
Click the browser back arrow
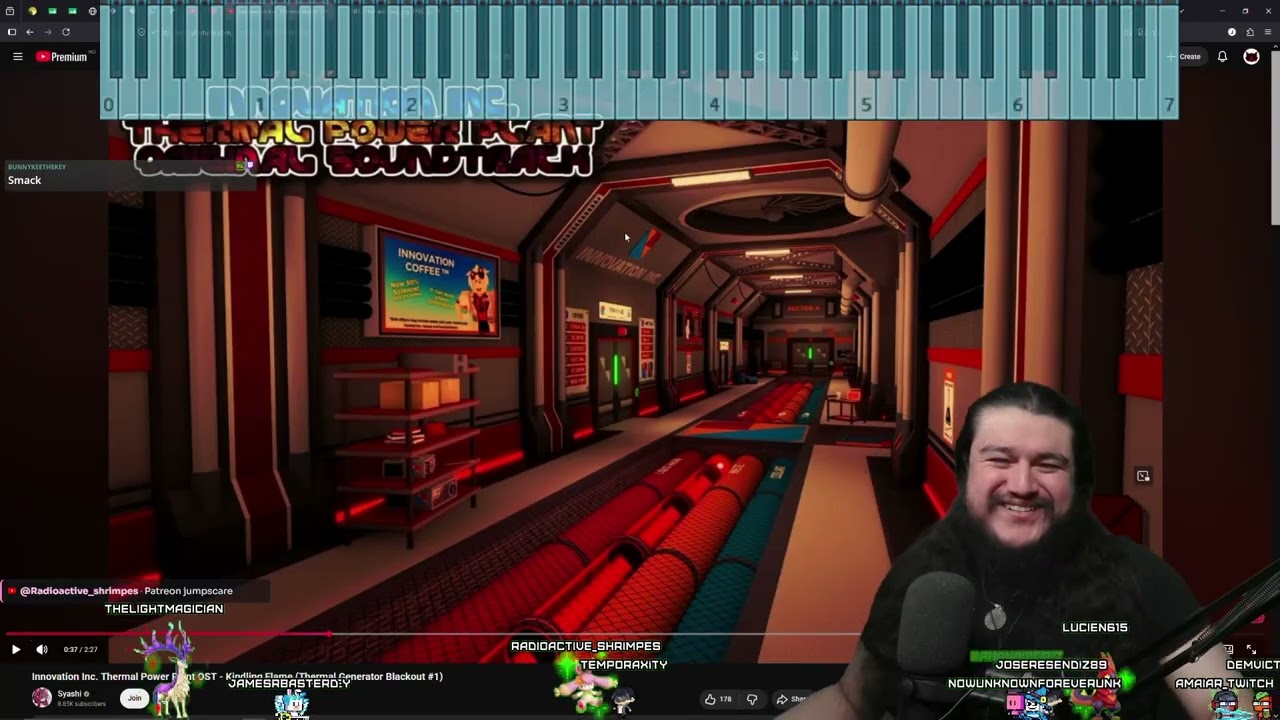[29, 32]
